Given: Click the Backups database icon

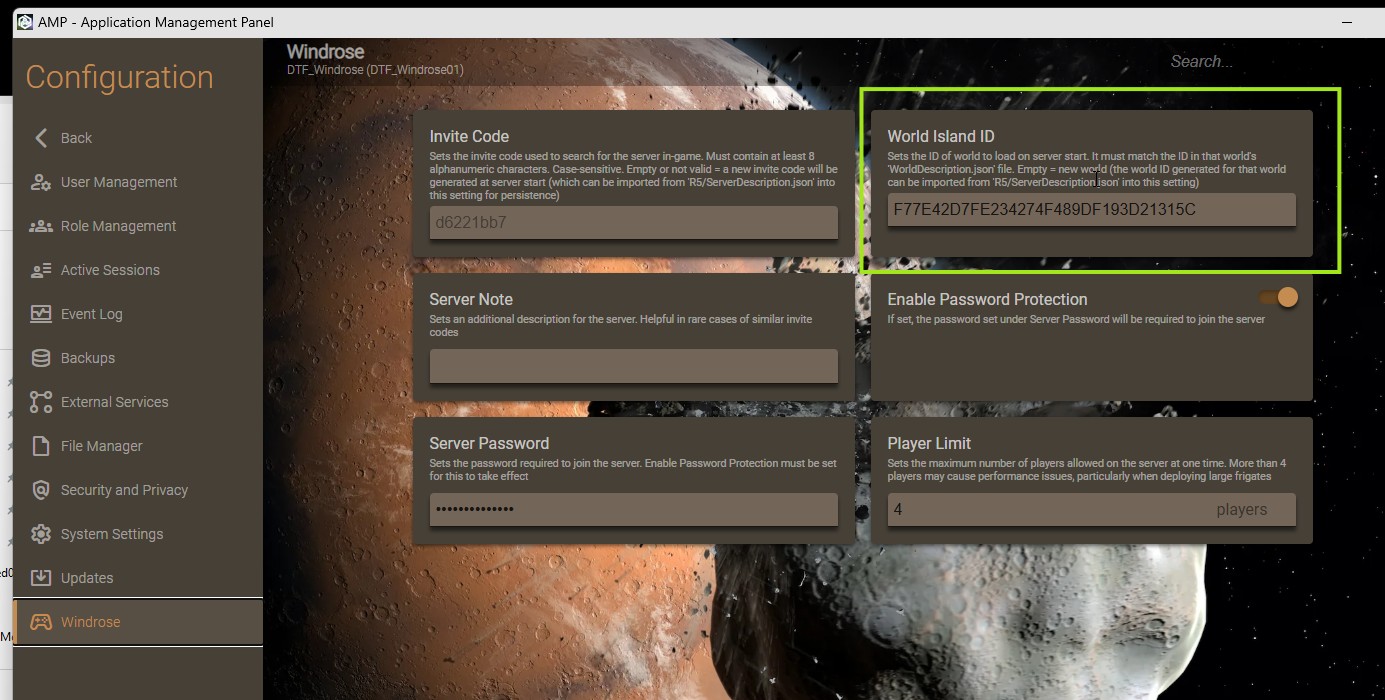Looking at the screenshot, I should (x=41, y=358).
